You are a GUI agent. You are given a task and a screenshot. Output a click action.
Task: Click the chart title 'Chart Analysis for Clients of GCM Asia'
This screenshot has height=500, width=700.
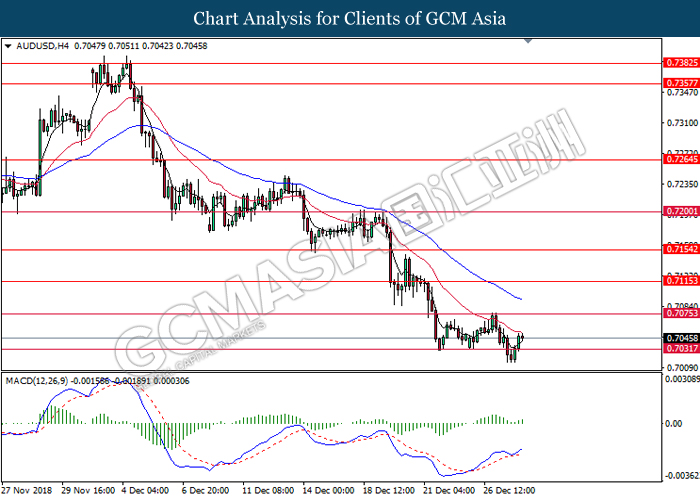(x=350, y=18)
